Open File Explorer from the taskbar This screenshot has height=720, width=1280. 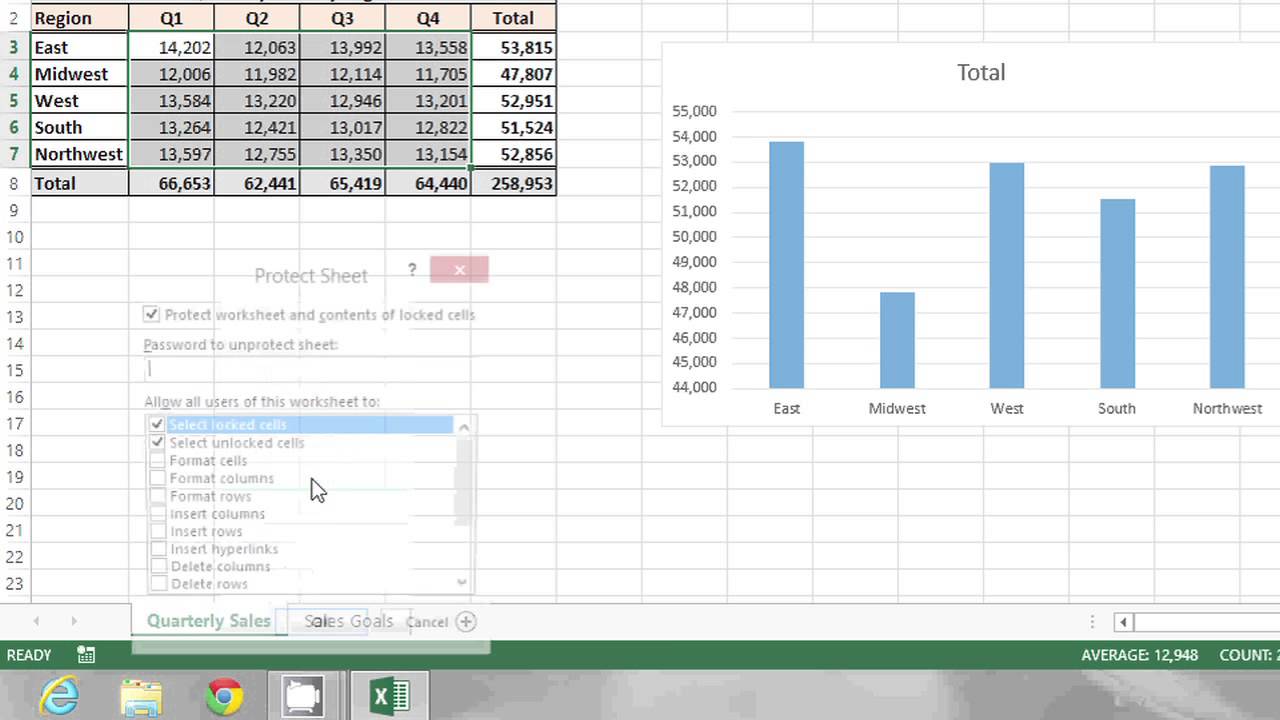pos(141,697)
